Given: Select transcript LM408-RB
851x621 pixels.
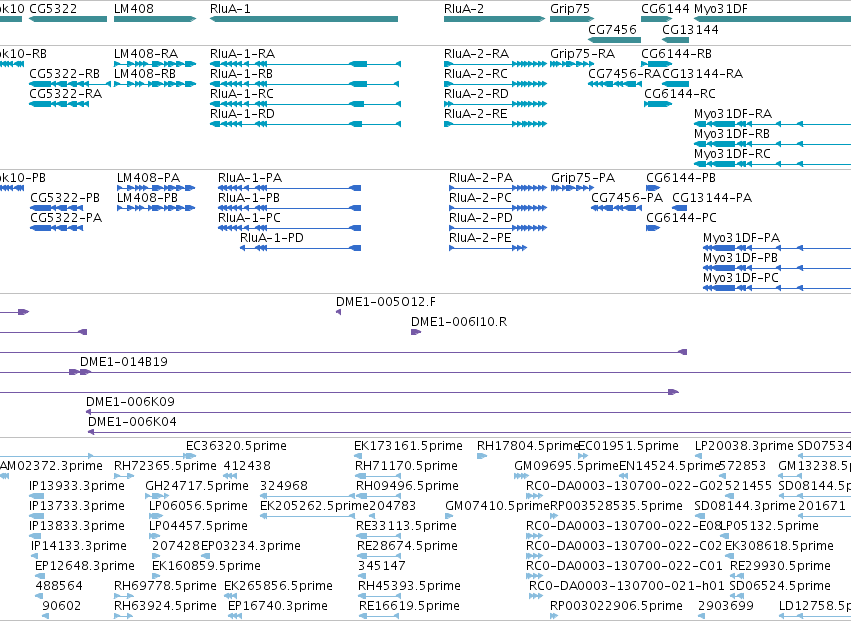Looking at the screenshot, I should 155,84.
